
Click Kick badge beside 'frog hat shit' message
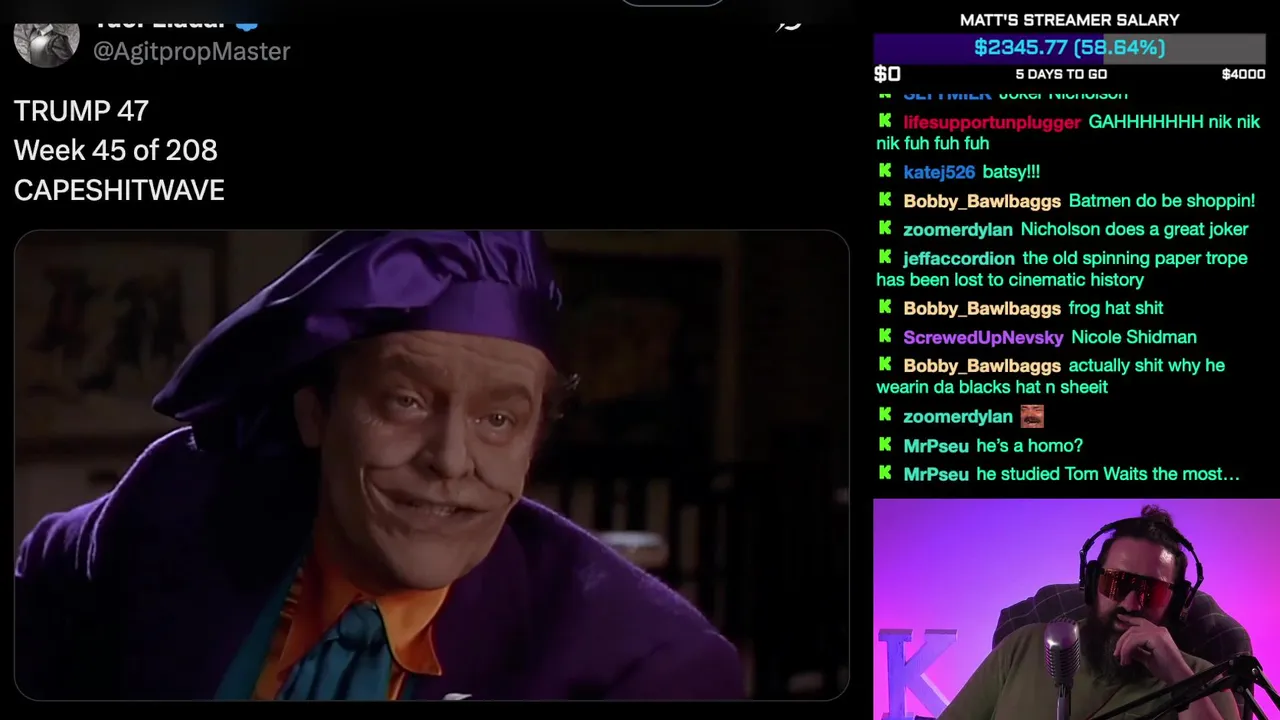pos(885,307)
